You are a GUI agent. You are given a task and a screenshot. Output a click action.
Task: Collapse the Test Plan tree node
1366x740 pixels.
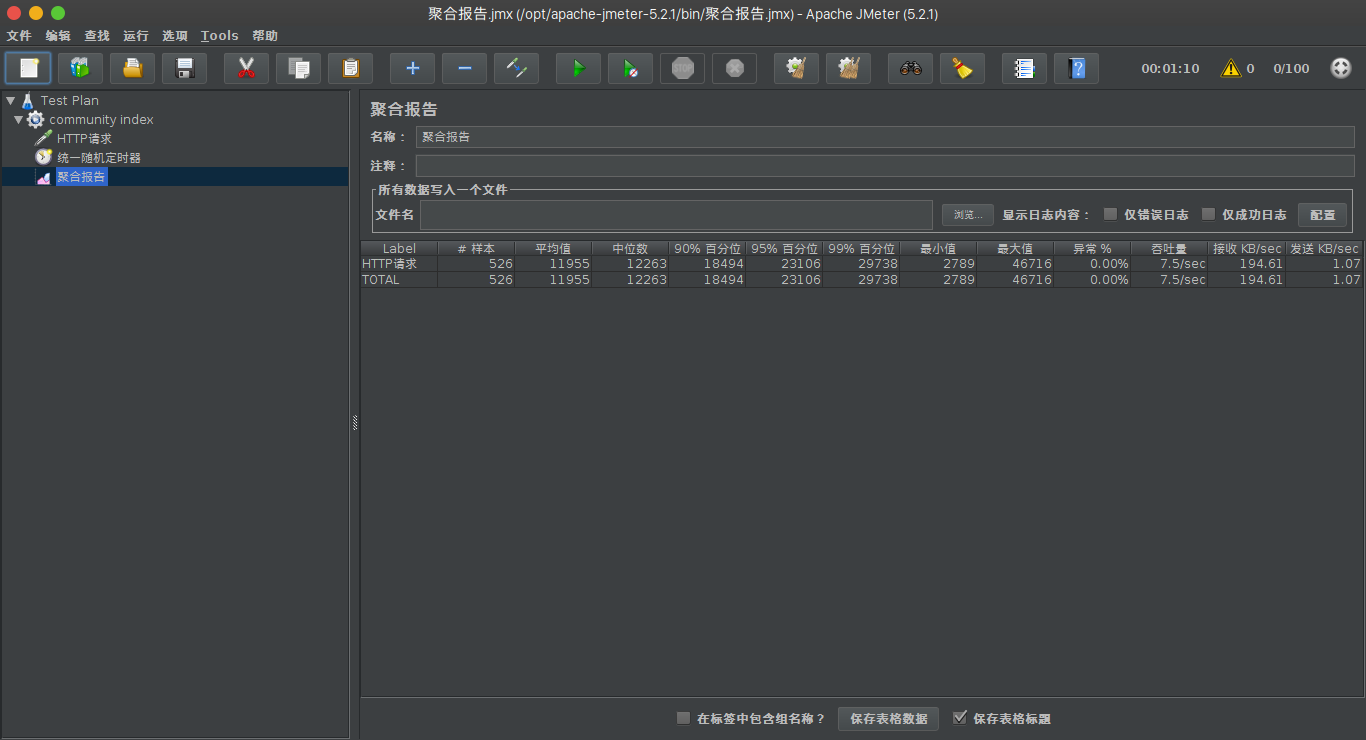(10, 100)
